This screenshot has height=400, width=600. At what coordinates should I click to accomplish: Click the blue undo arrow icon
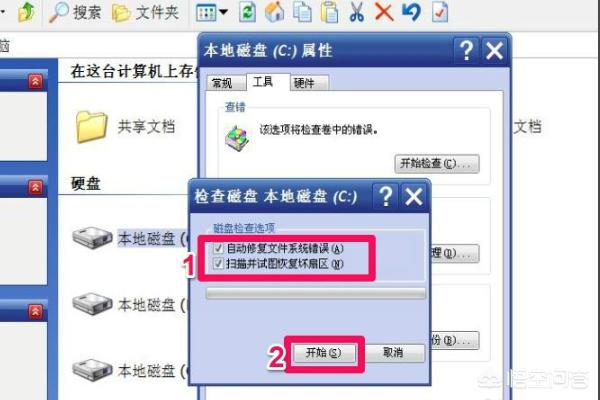pos(411,11)
